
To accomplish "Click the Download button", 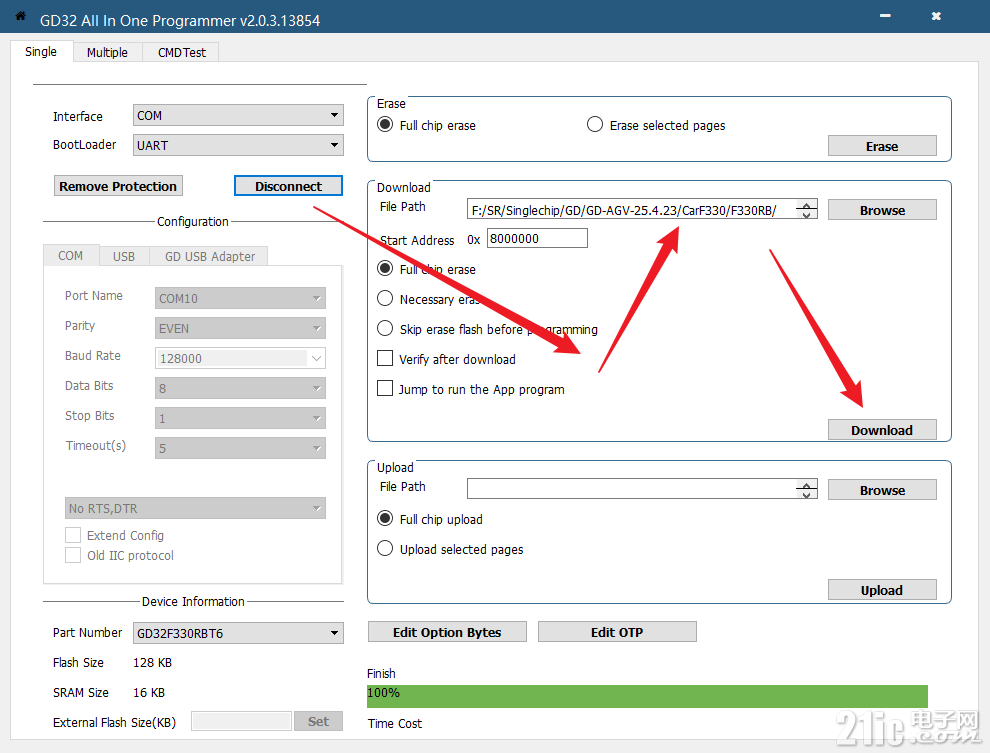I will pos(882,430).
